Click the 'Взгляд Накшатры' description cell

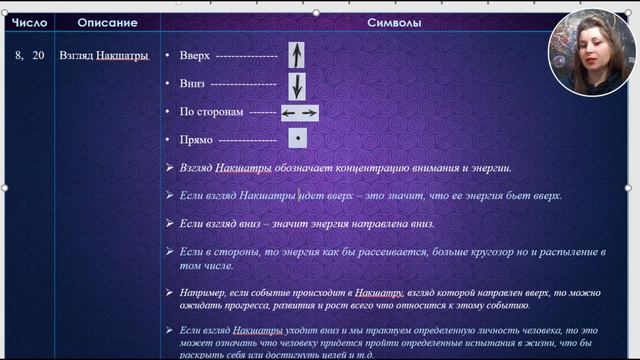coord(104,56)
